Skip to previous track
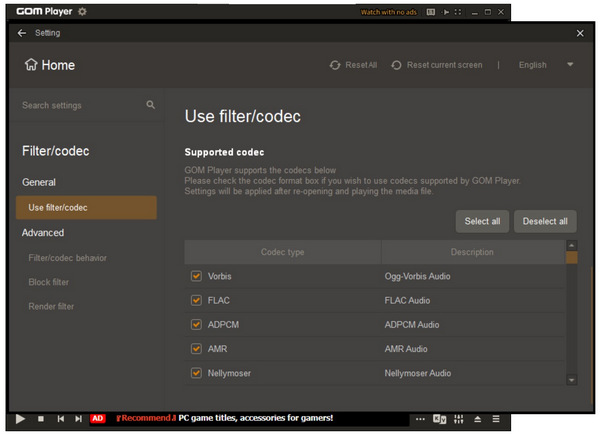Viewport: 600px width, 435px height. (60, 419)
